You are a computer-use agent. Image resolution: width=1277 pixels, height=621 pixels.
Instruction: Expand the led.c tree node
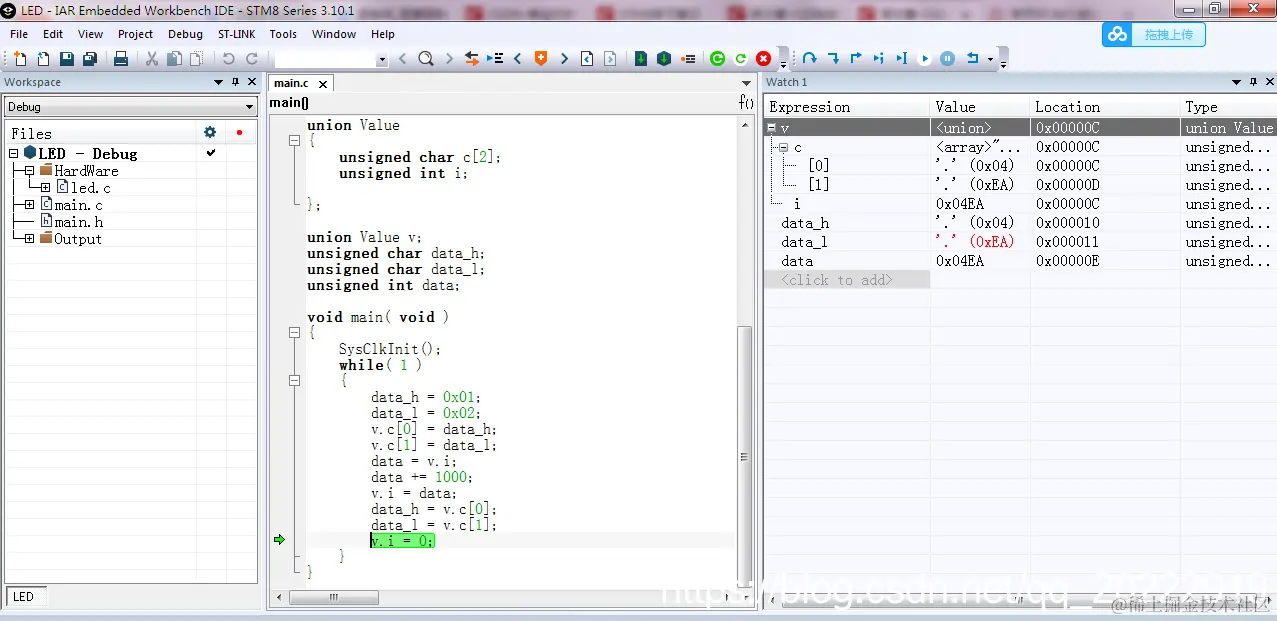click(46, 188)
